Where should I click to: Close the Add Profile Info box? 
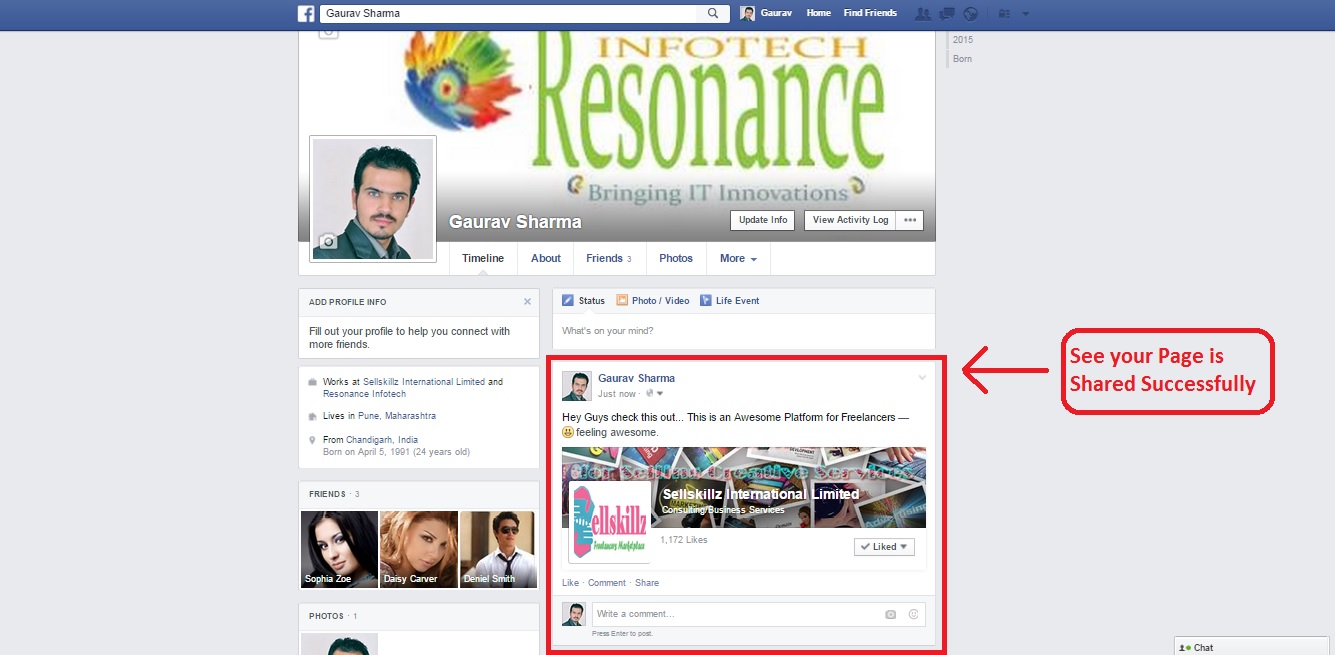pos(527,301)
